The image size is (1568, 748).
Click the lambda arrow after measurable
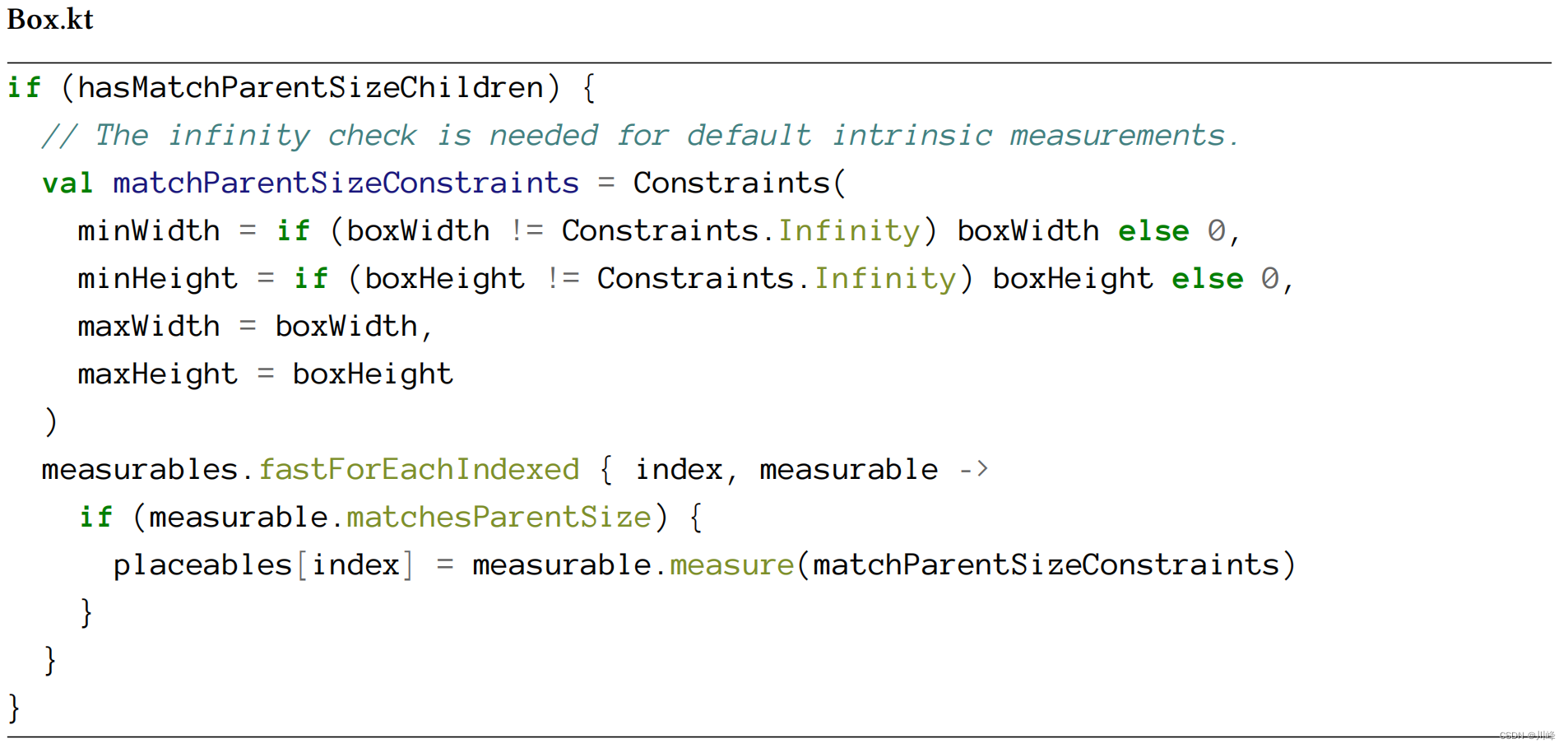[974, 469]
